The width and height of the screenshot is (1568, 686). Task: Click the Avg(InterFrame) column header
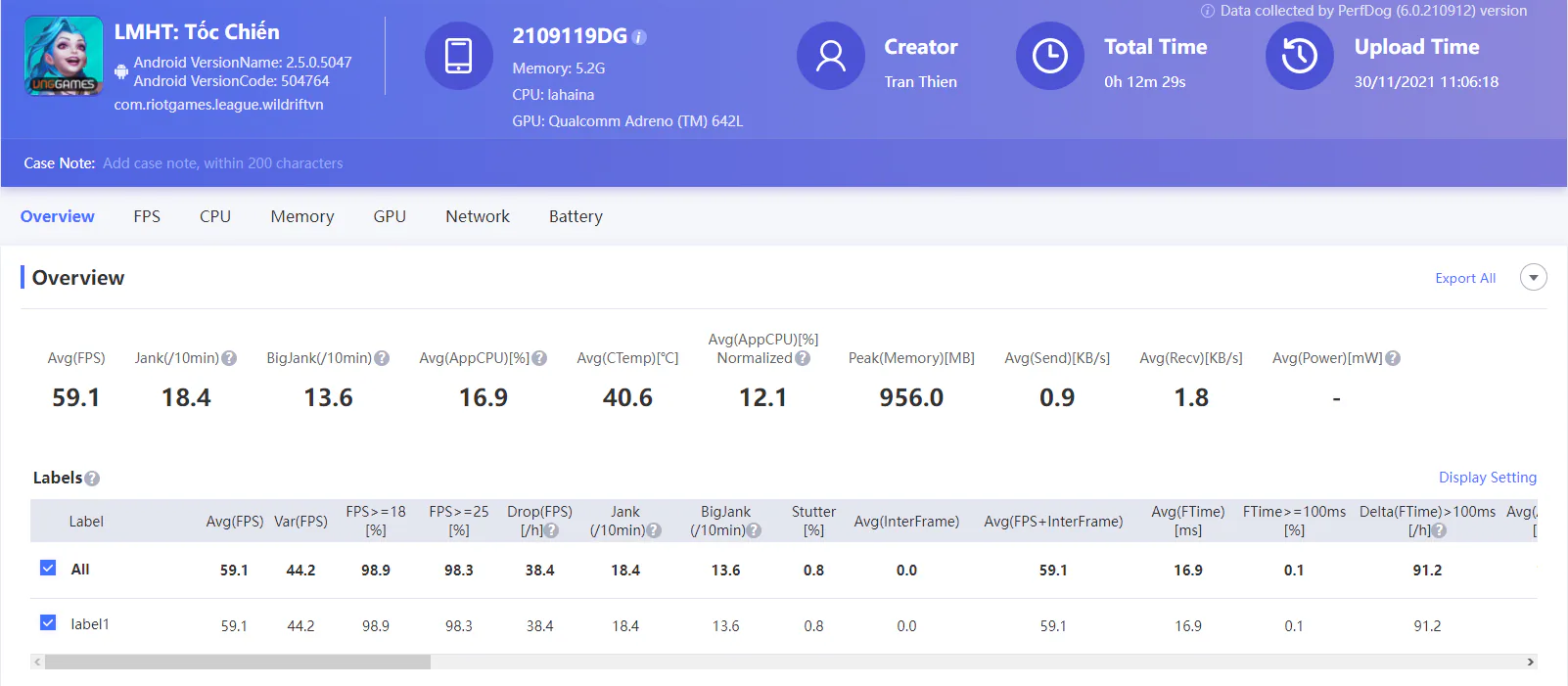[x=906, y=522]
